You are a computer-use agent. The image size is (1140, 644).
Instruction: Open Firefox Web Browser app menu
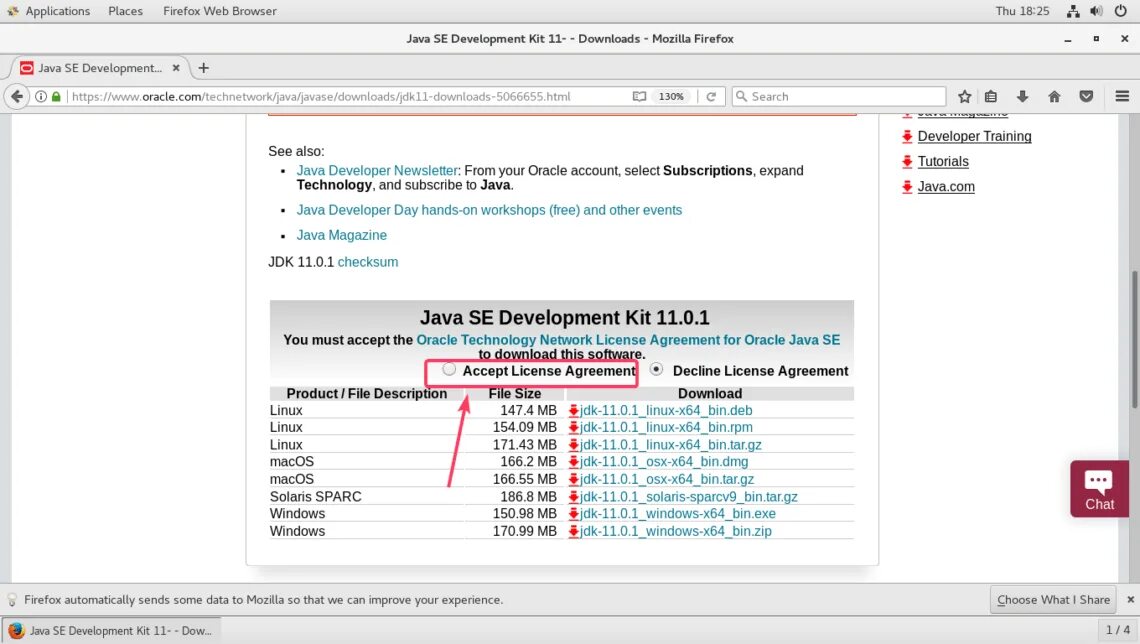(x=220, y=11)
